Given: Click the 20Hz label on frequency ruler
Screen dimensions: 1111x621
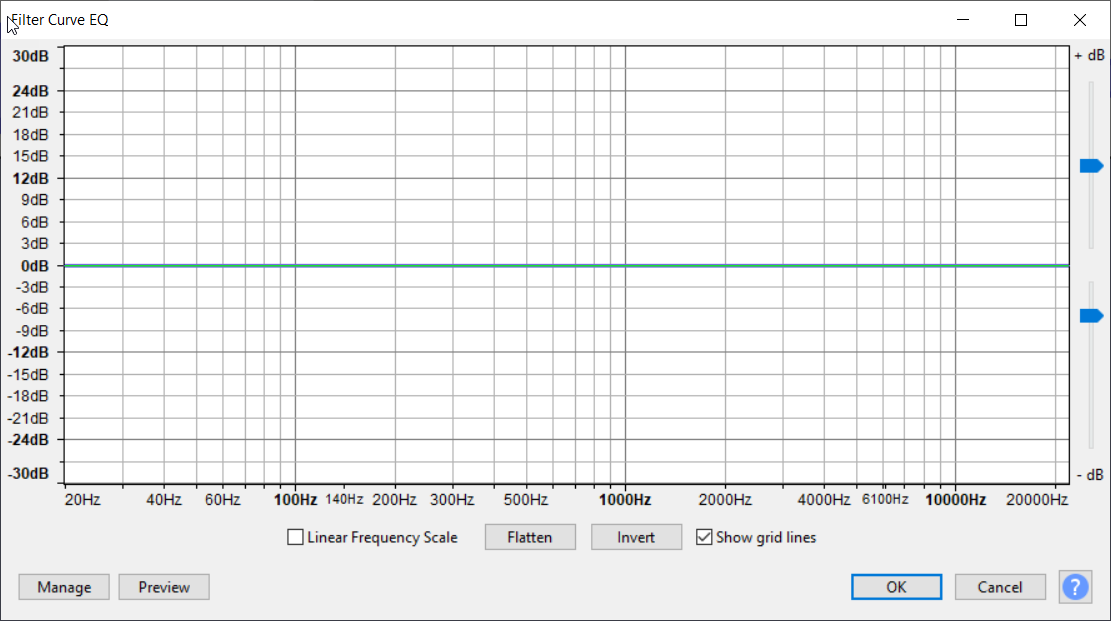Looking at the screenshot, I should (x=82, y=500).
